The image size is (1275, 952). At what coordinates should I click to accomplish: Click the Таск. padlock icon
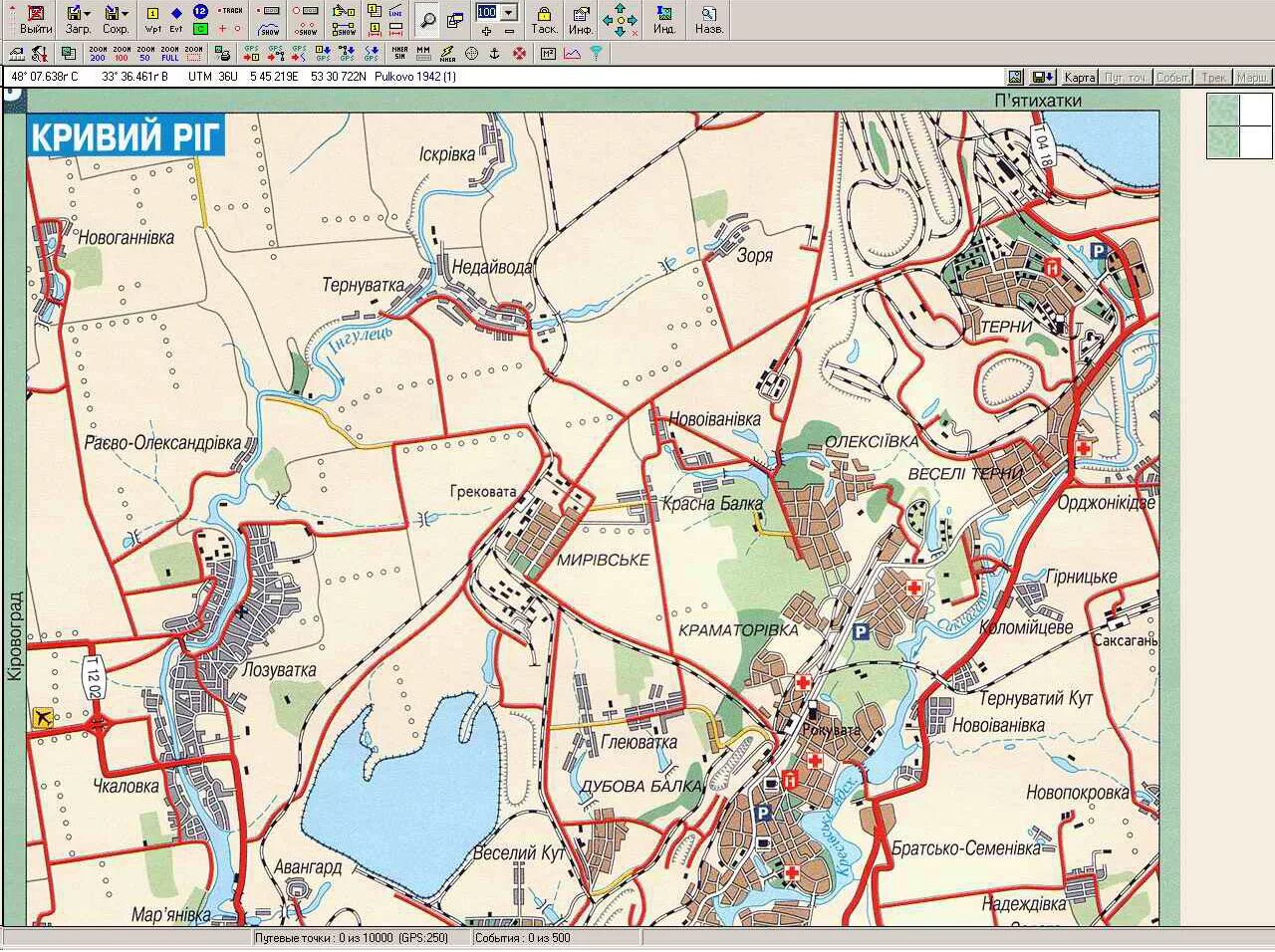tap(544, 20)
